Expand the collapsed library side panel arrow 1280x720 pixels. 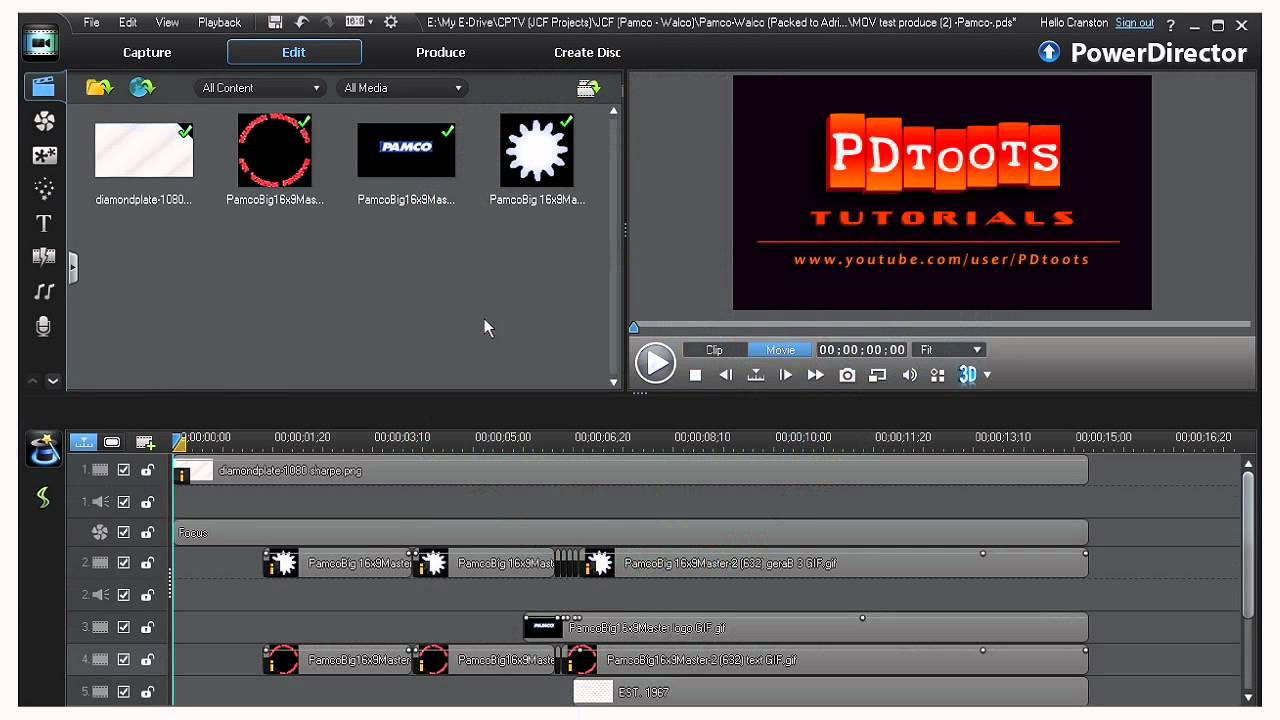(73, 268)
